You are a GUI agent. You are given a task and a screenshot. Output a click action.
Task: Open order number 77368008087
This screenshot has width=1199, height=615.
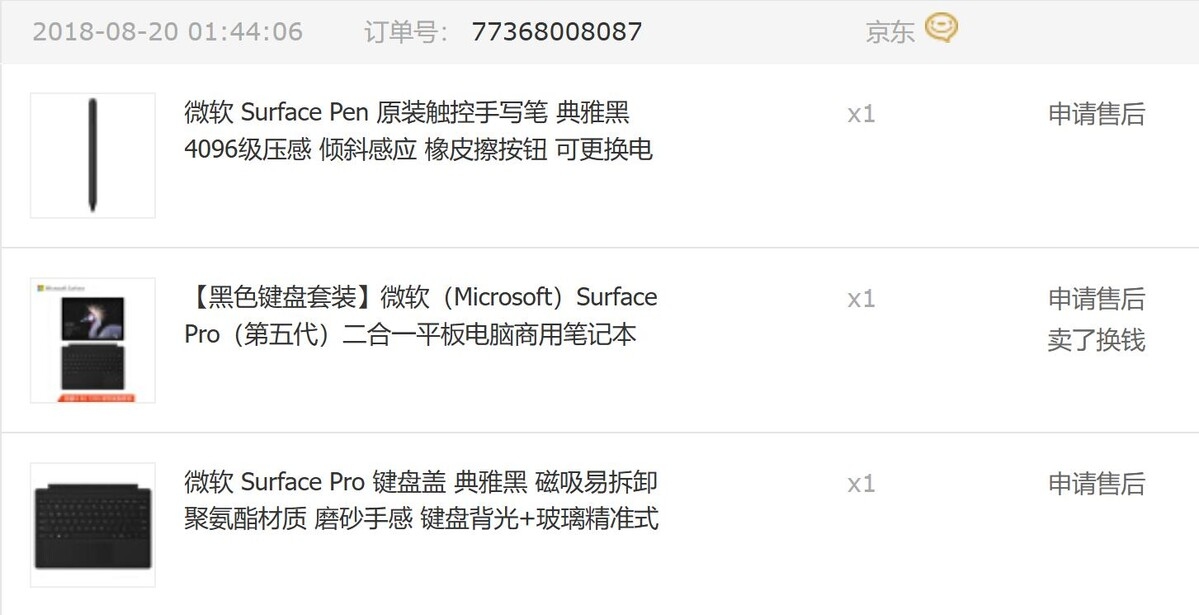point(557,31)
